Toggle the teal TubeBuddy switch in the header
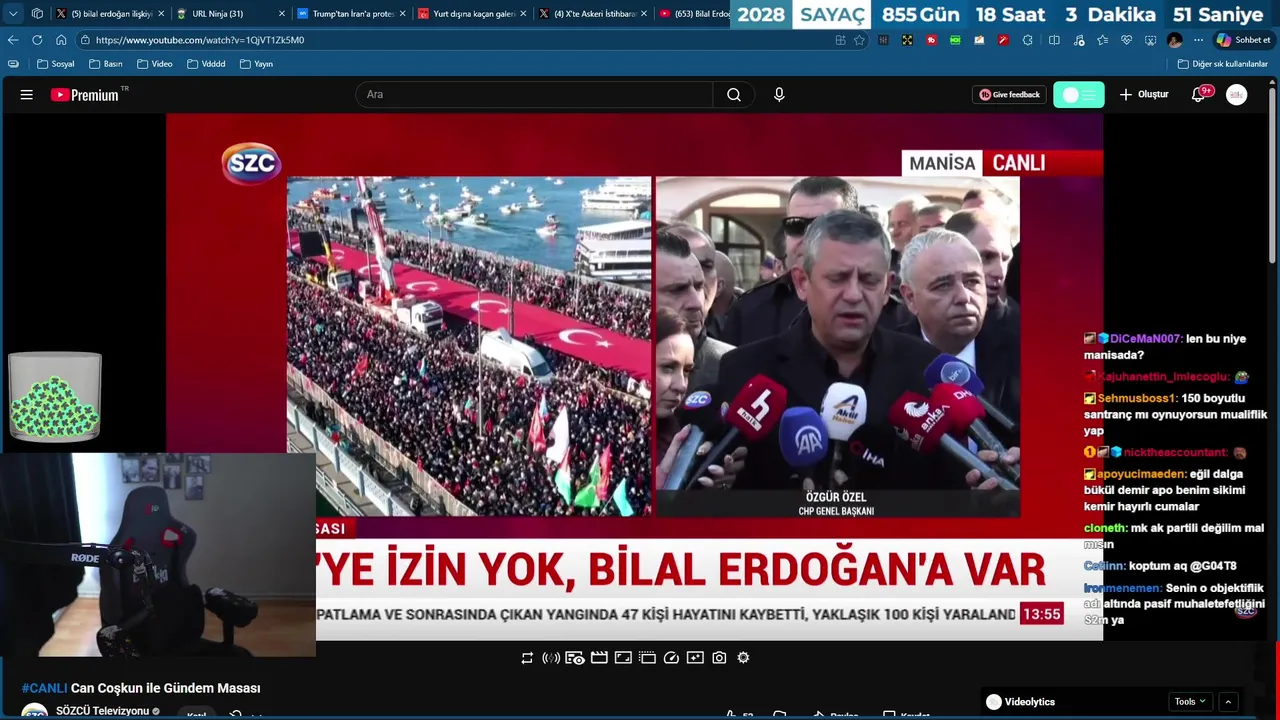This screenshot has width=1280, height=720. point(1079,95)
